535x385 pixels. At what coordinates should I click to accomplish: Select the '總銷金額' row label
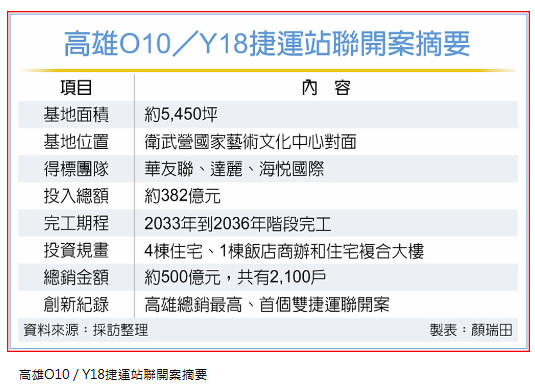click(x=76, y=277)
